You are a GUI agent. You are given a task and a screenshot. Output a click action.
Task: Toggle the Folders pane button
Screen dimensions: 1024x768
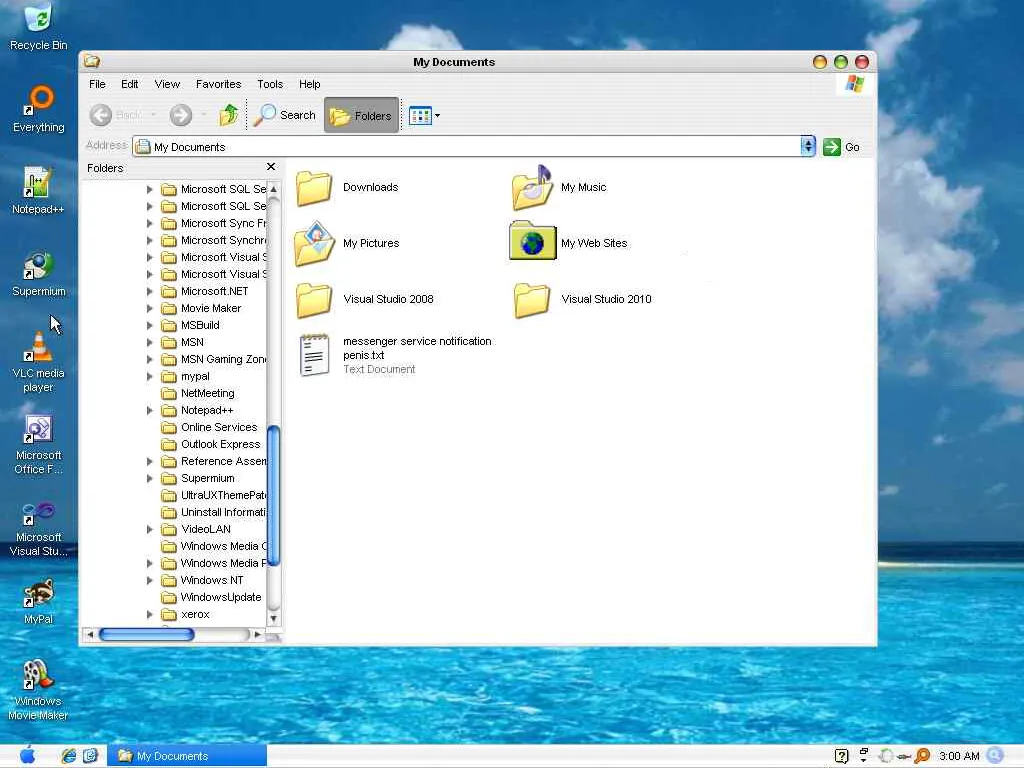[361, 116]
